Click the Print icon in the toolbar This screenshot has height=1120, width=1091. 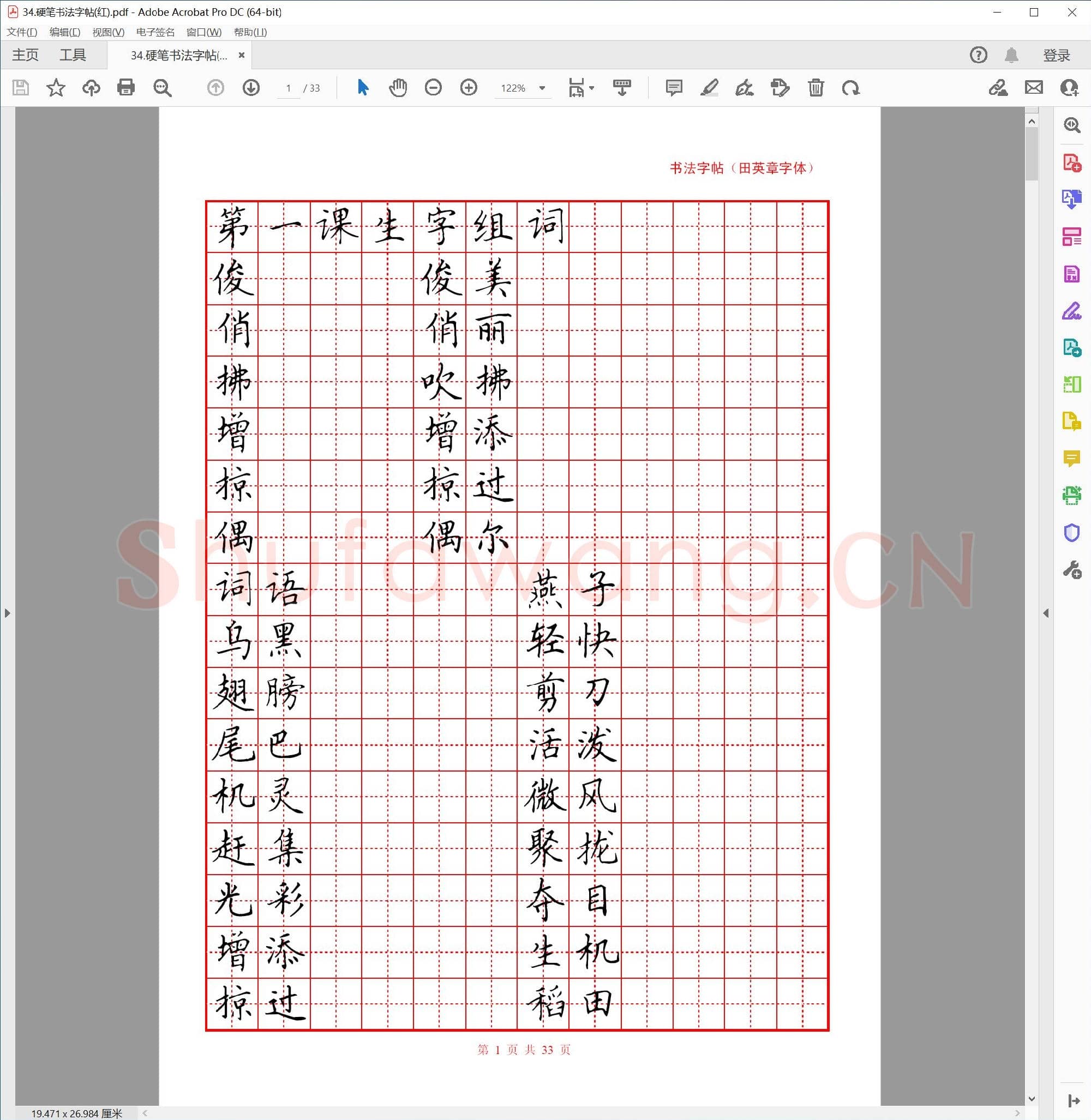126,88
